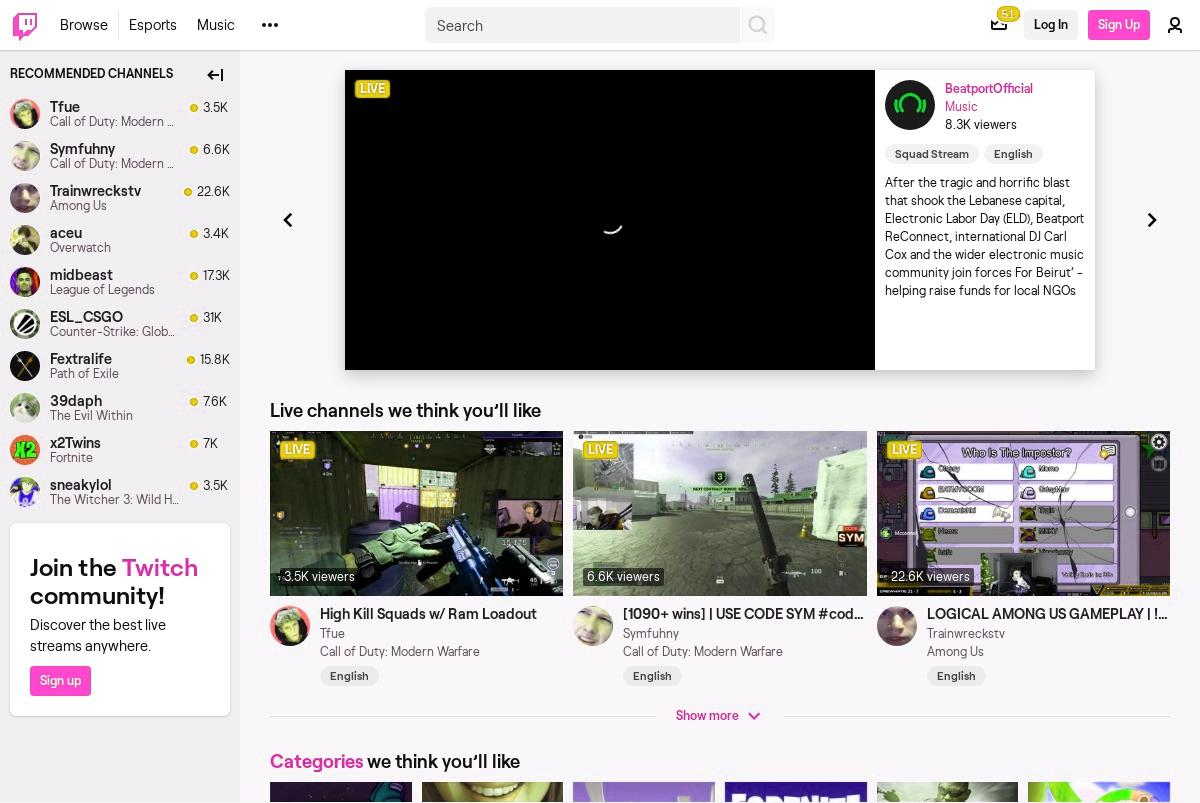Click the [1090+ wins] stream title

pos(743,614)
